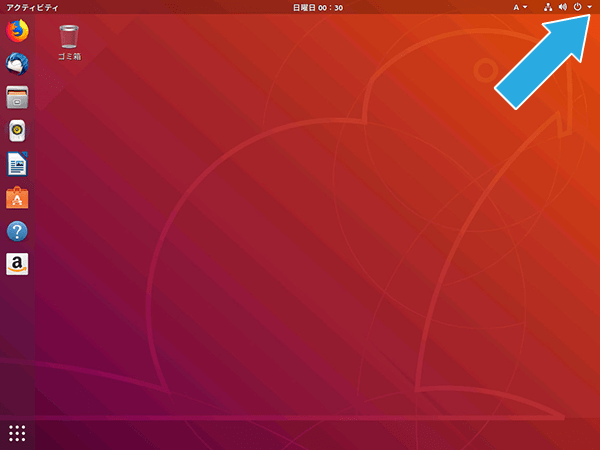Open the アクティビティ overview
This screenshot has height=450, width=600.
[32, 8]
